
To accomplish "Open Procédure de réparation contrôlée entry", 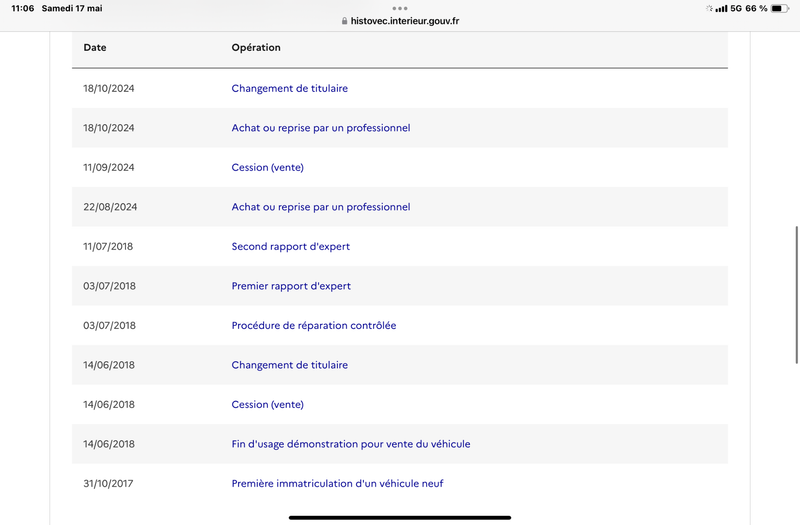I will click(314, 326).
